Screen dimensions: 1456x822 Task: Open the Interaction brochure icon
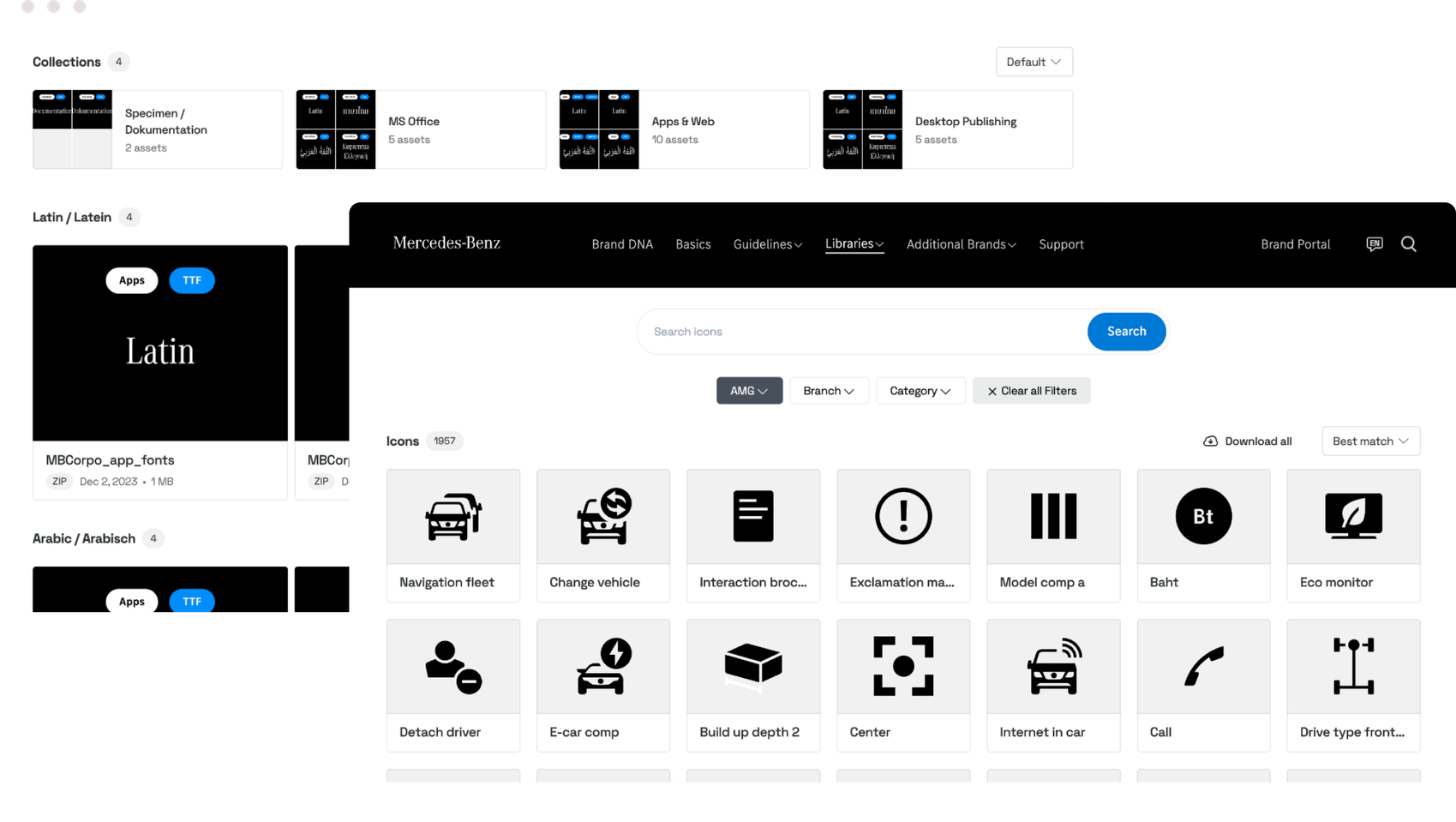click(x=753, y=535)
